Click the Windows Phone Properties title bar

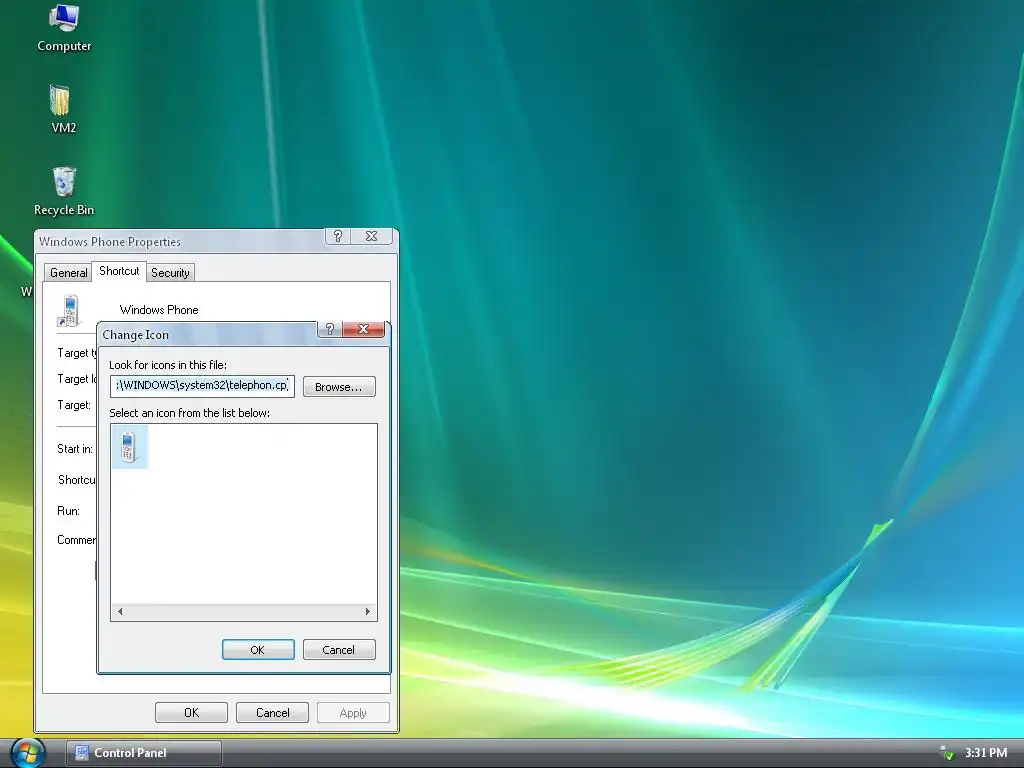pyautogui.click(x=180, y=242)
